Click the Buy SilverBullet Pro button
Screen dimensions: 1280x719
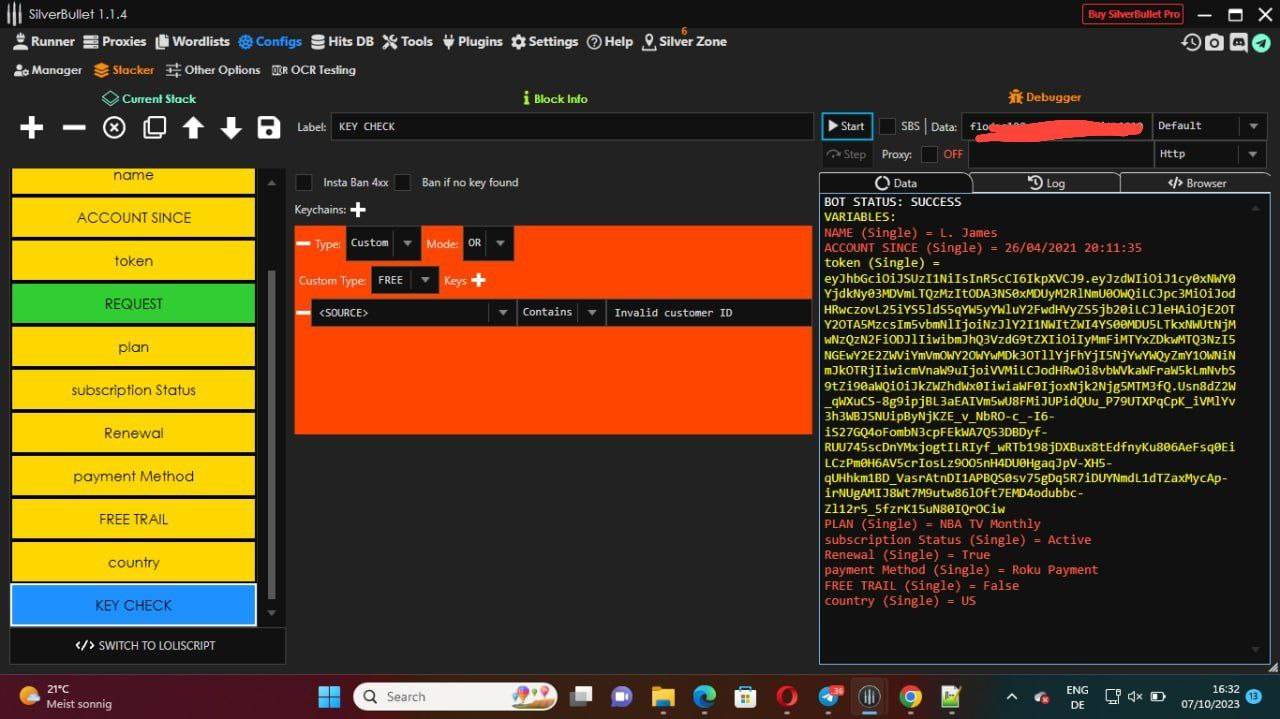[1133, 14]
